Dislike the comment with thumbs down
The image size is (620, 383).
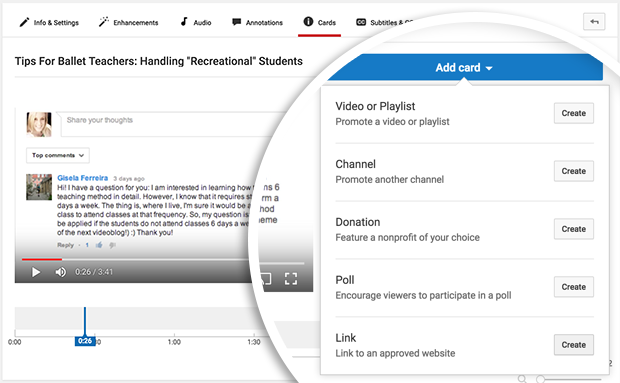(x=113, y=245)
